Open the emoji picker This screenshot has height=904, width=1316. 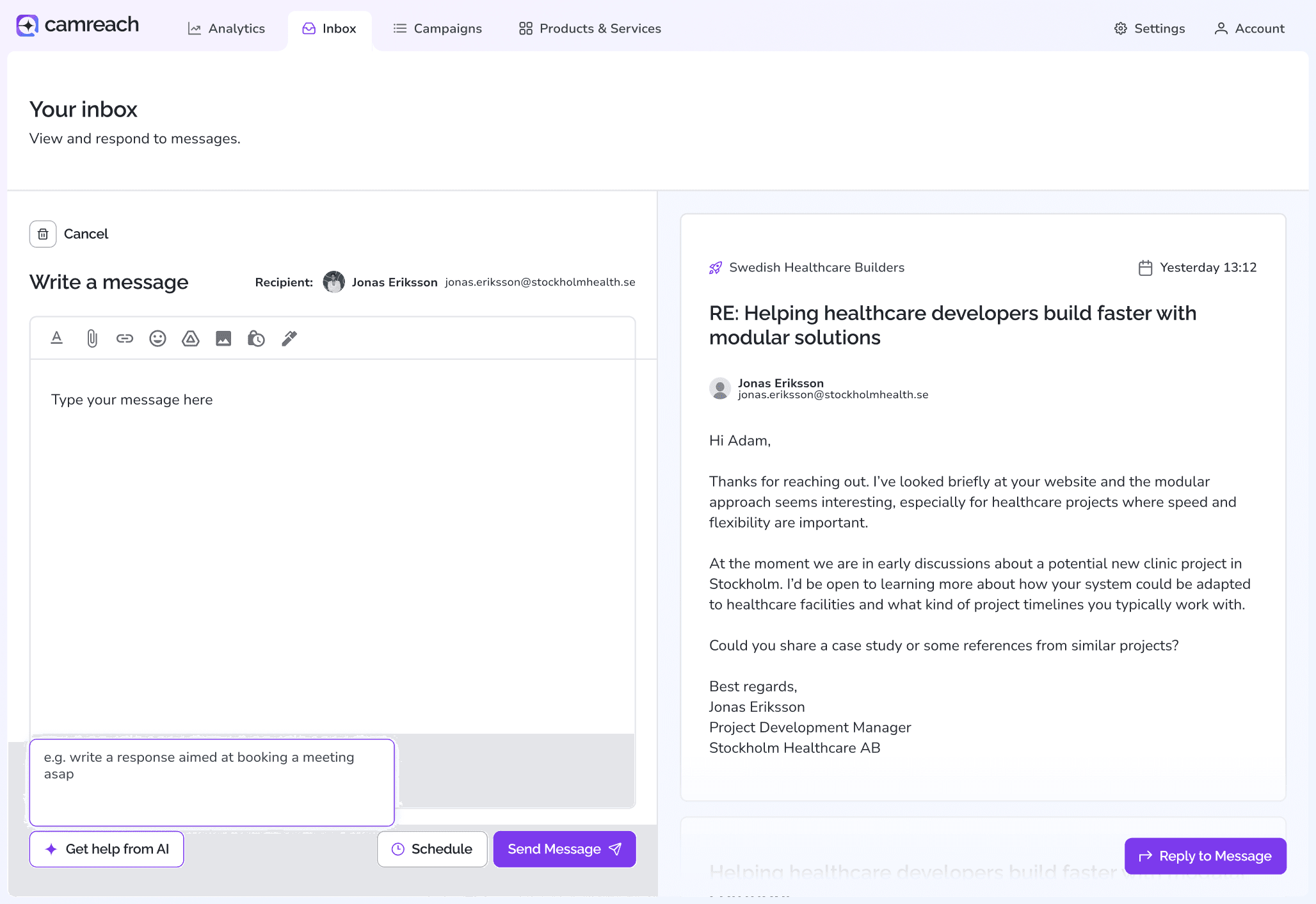157,338
